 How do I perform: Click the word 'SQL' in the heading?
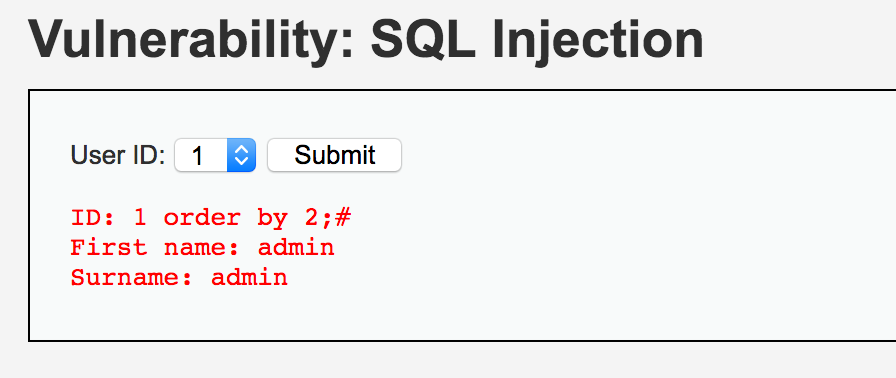click(423, 39)
